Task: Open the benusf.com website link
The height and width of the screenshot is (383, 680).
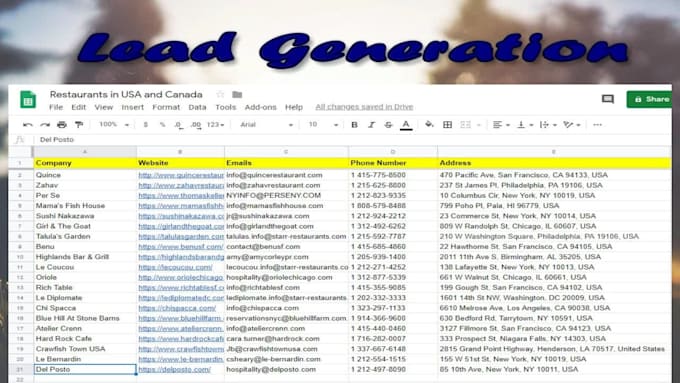Action: pyautogui.click(x=180, y=247)
